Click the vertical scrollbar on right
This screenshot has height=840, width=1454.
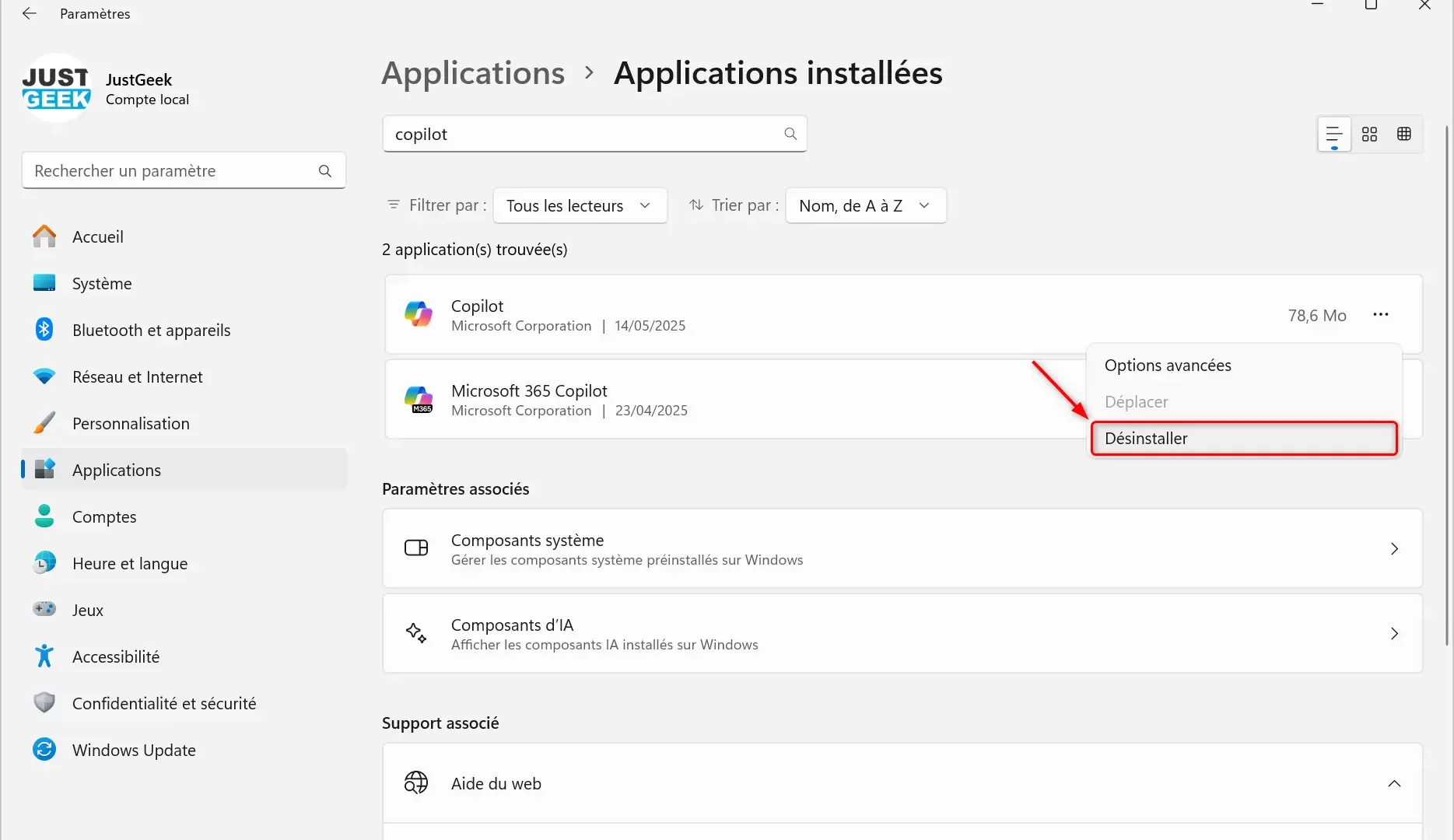(x=1447, y=385)
